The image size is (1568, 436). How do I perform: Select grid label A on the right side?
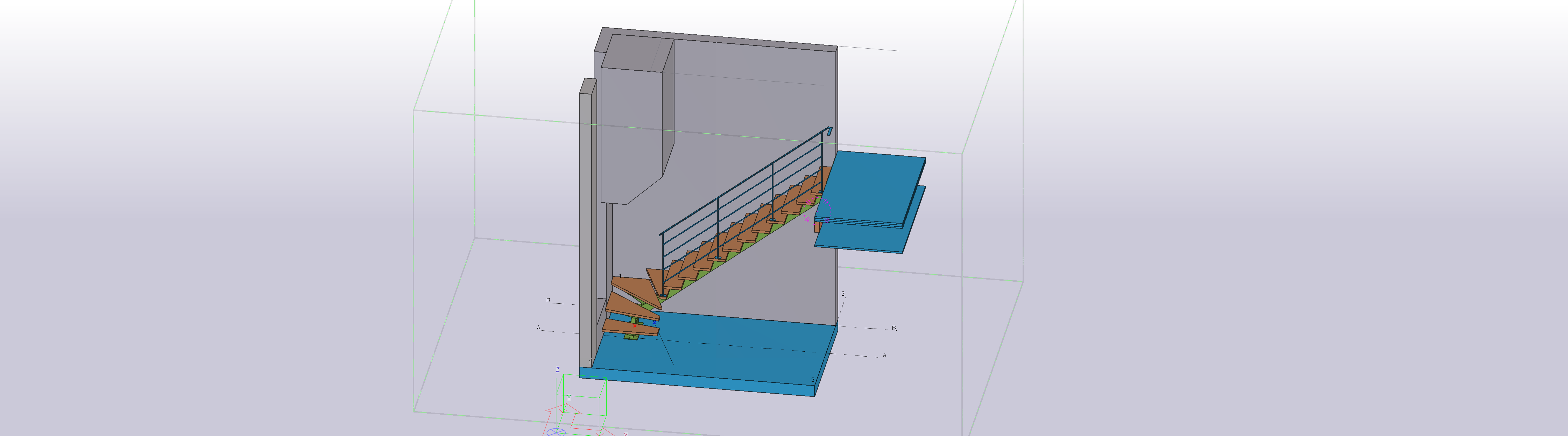coord(884,355)
